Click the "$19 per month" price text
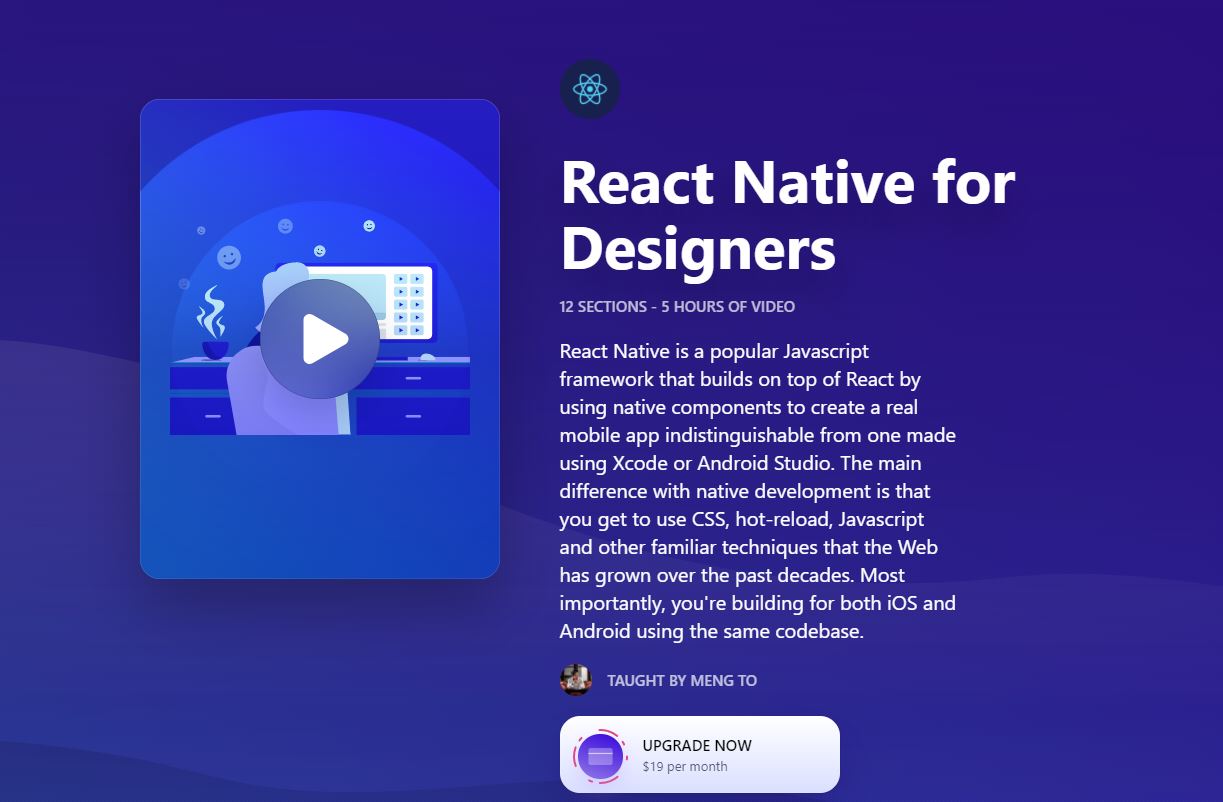 coord(685,767)
